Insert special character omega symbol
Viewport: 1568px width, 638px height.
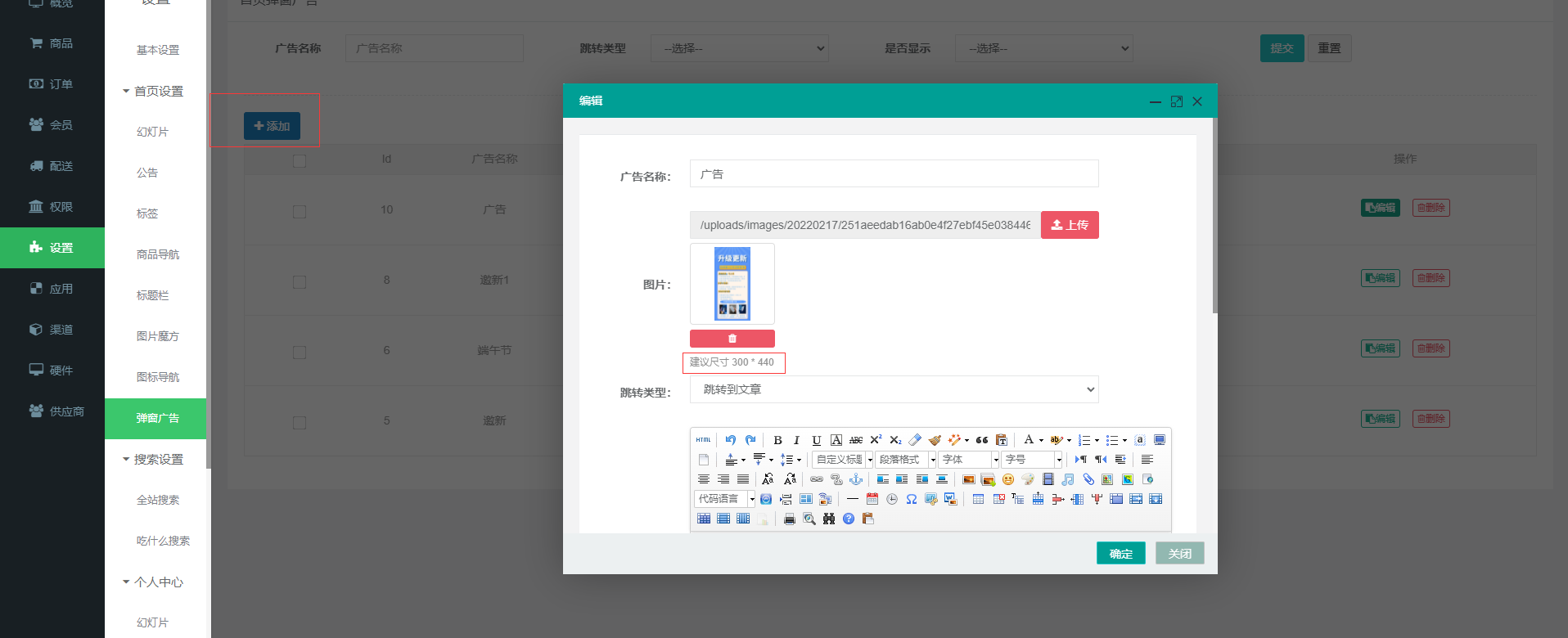pos(912,499)
